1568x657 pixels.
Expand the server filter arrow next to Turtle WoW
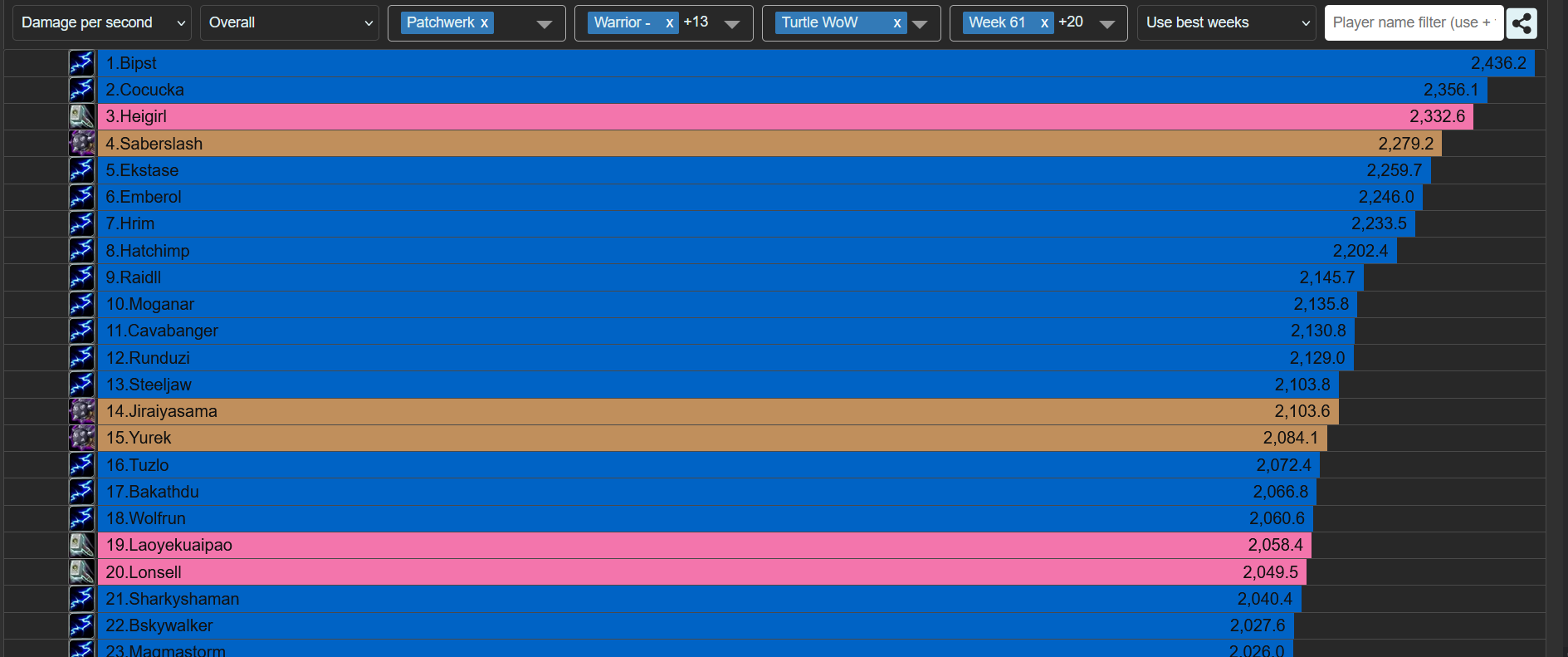click(x=920, y=24)
